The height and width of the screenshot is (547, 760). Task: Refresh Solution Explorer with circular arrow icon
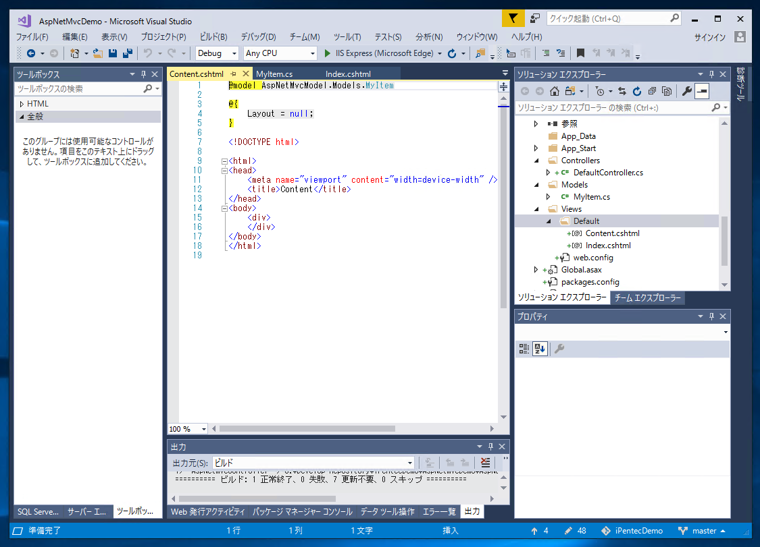tap(637, 91)
